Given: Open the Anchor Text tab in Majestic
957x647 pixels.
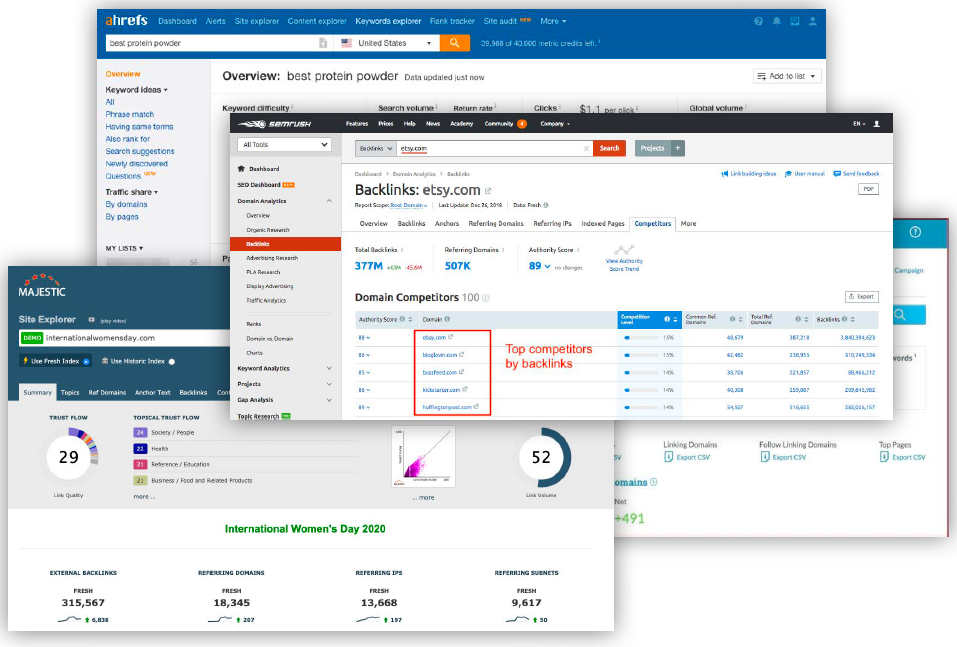Looking at the screenshot, I should 153,393.
